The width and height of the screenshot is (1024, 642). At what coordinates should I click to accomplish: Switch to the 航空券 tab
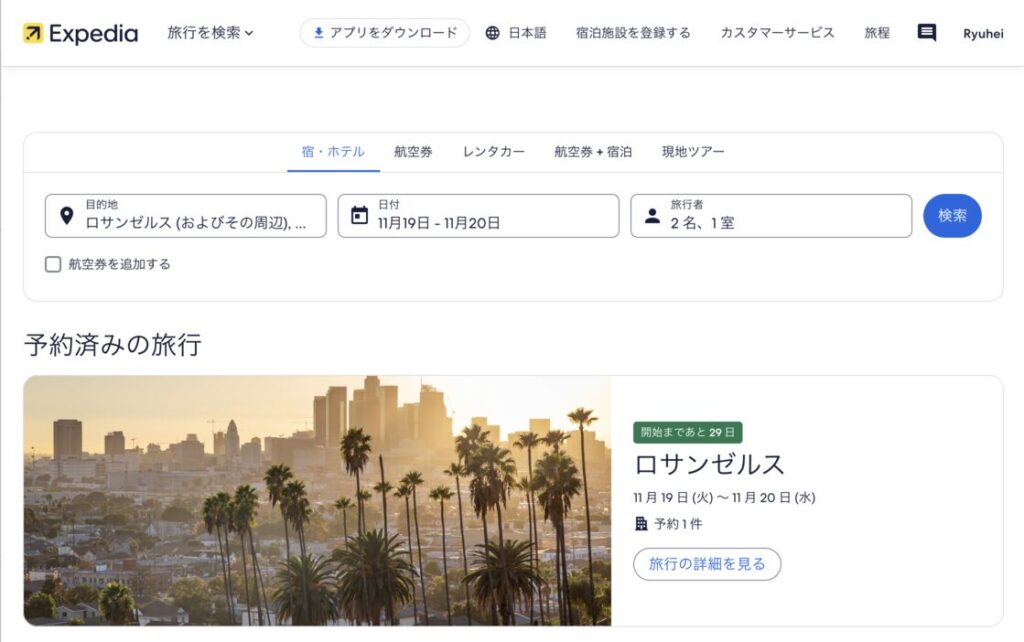[x=413, y=152]
